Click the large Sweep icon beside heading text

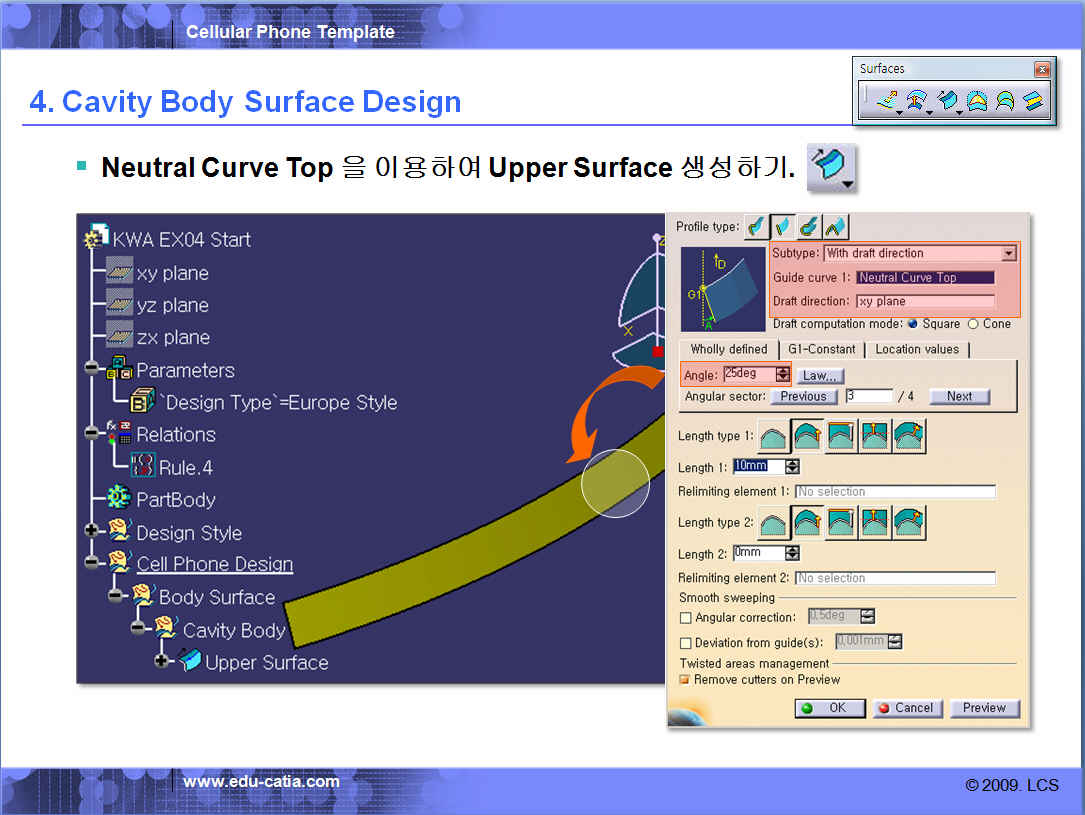(831, 167)
